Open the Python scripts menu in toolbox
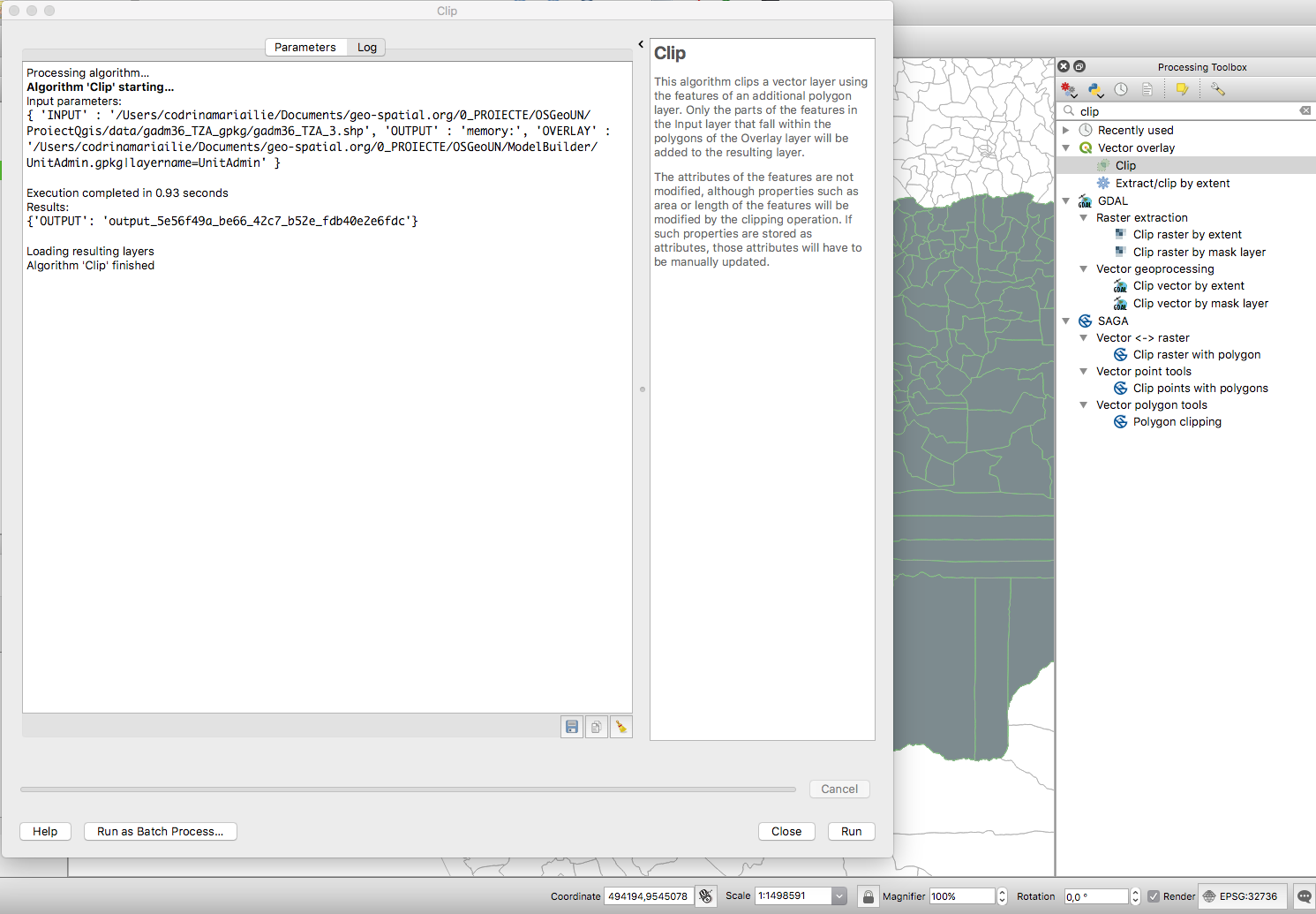Image resolution: width=1316 pixels, height=914 pixels. point(1095,89)
